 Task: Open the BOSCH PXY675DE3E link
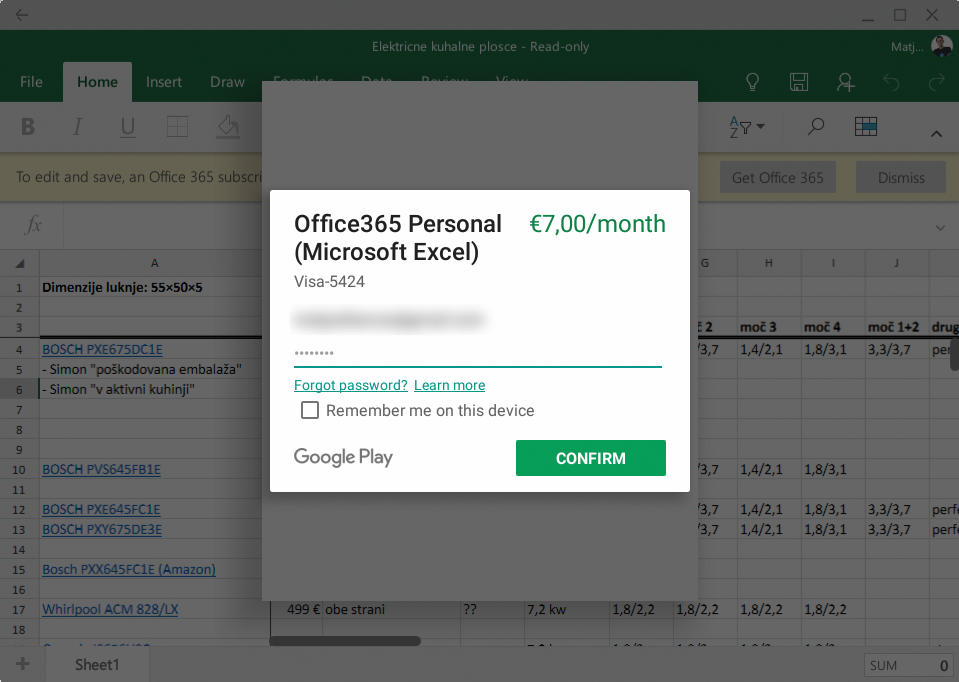[x=102, y=529]
